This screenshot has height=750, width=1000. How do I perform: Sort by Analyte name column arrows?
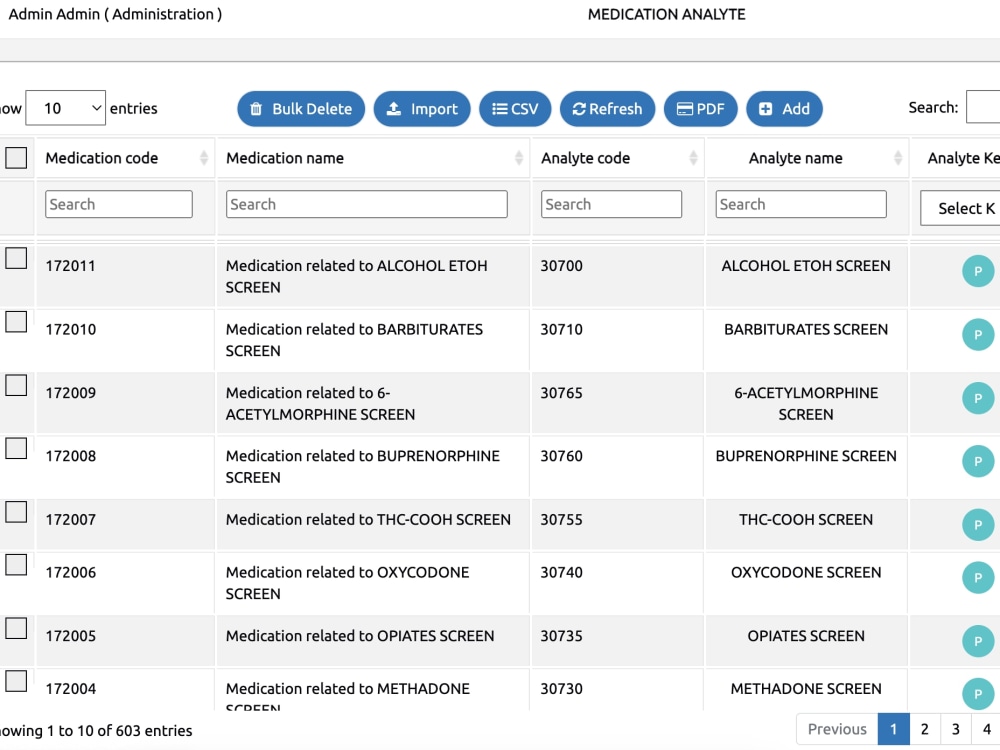[x=898, y=158]
